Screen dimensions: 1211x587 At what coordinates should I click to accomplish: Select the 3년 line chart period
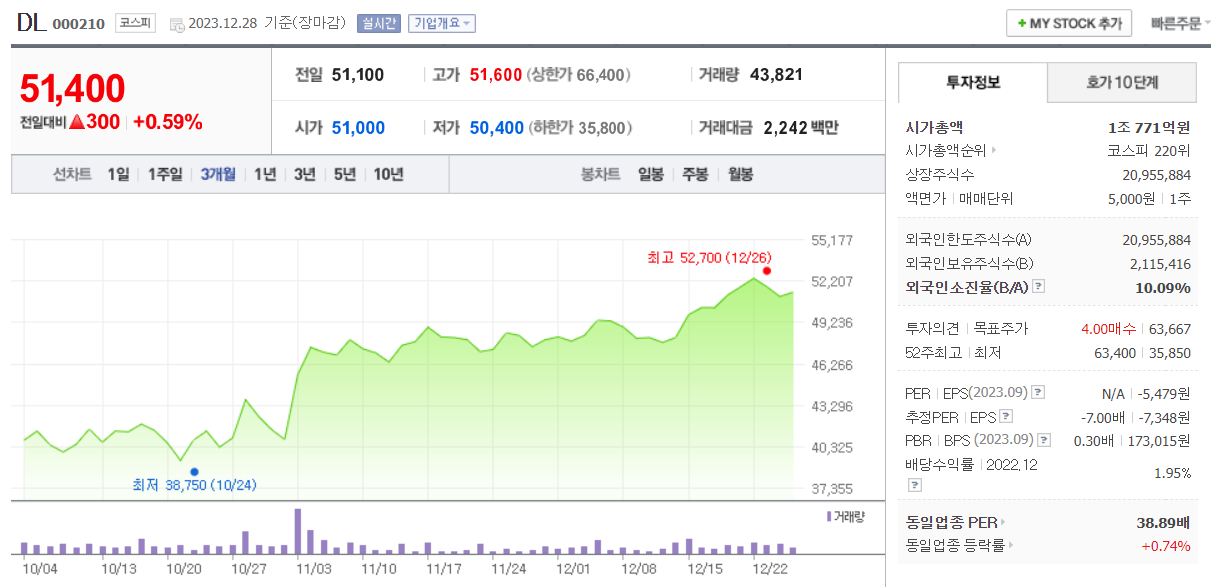(x=305, y=174)
